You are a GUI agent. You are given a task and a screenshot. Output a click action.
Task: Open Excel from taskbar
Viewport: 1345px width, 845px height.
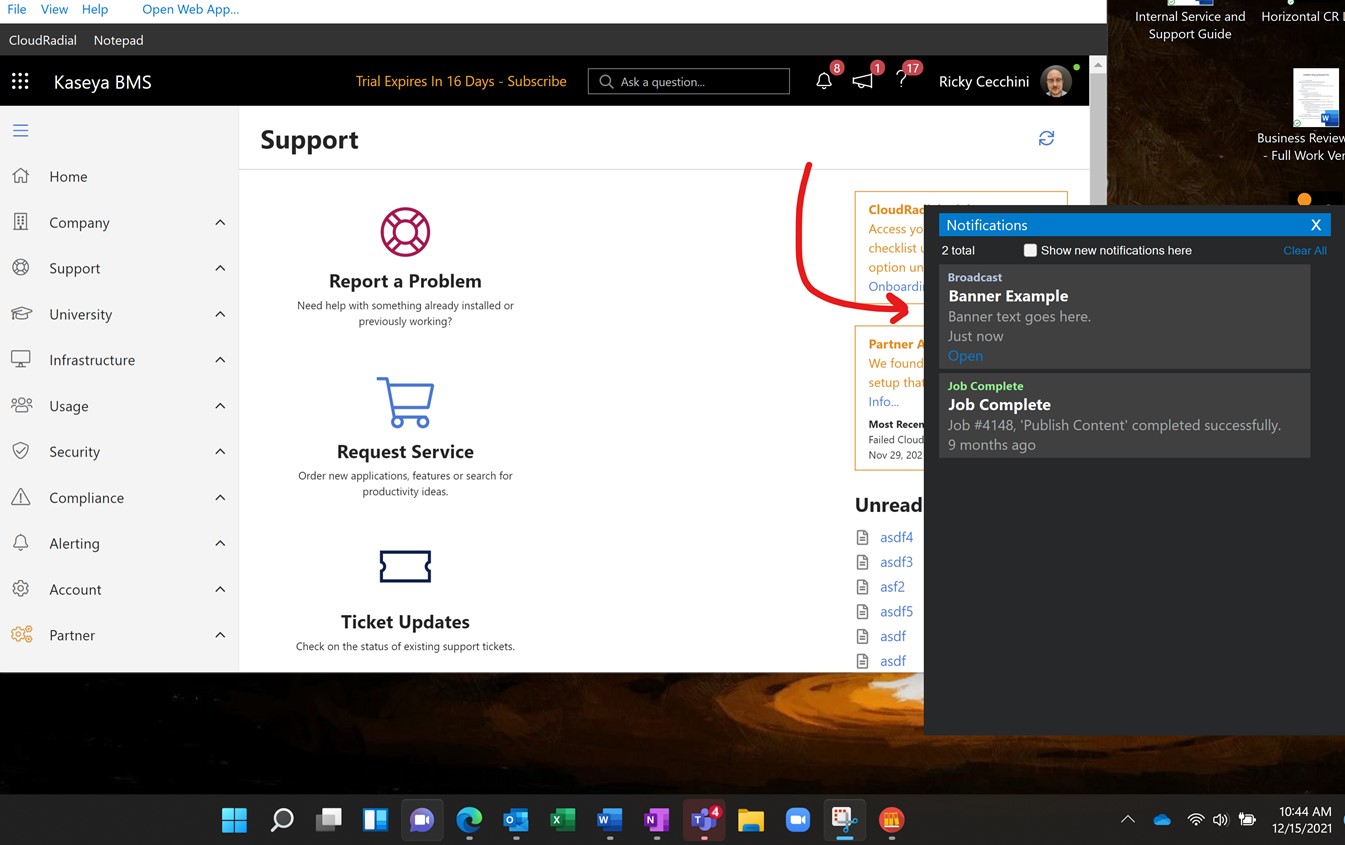pyautogui.click(x=562, y=820)
